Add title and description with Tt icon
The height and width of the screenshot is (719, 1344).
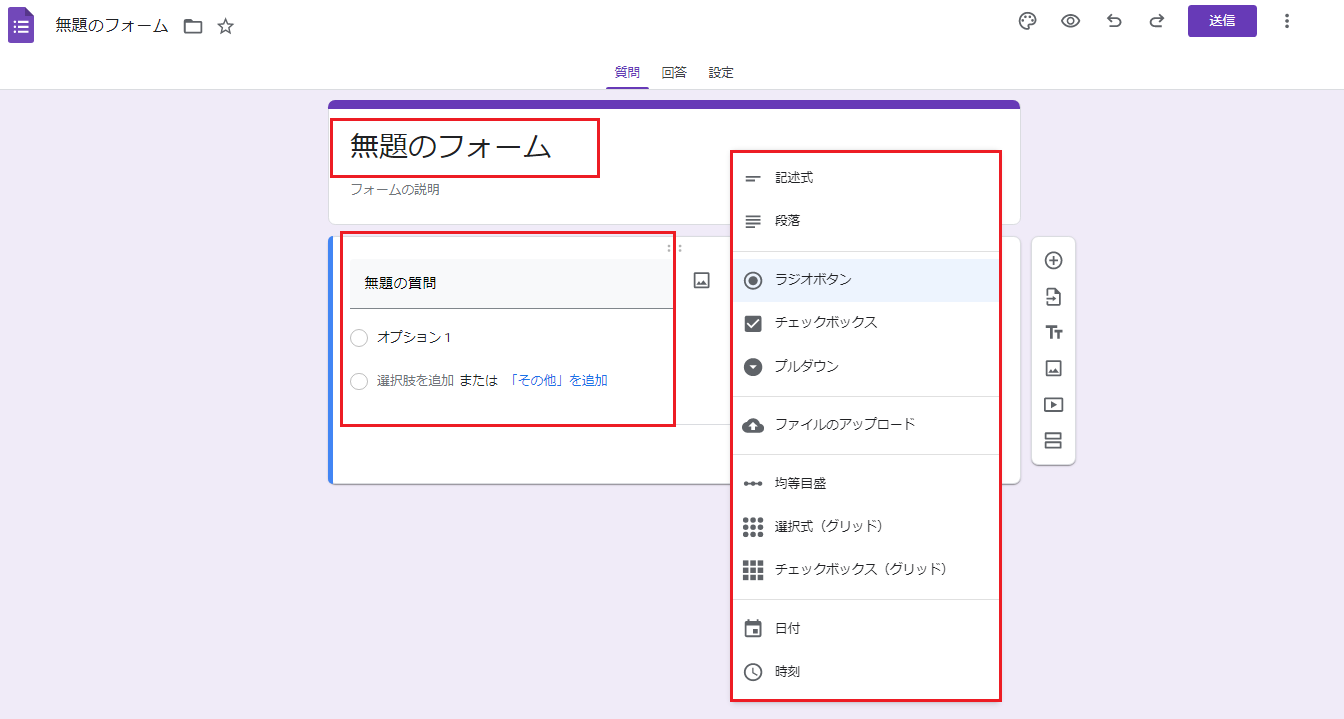(x=1053, y=333)
